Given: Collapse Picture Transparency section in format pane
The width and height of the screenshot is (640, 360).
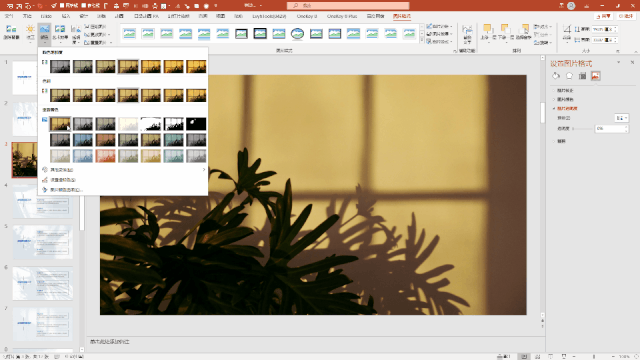Looking at the screenshot, I should (565, 109).
